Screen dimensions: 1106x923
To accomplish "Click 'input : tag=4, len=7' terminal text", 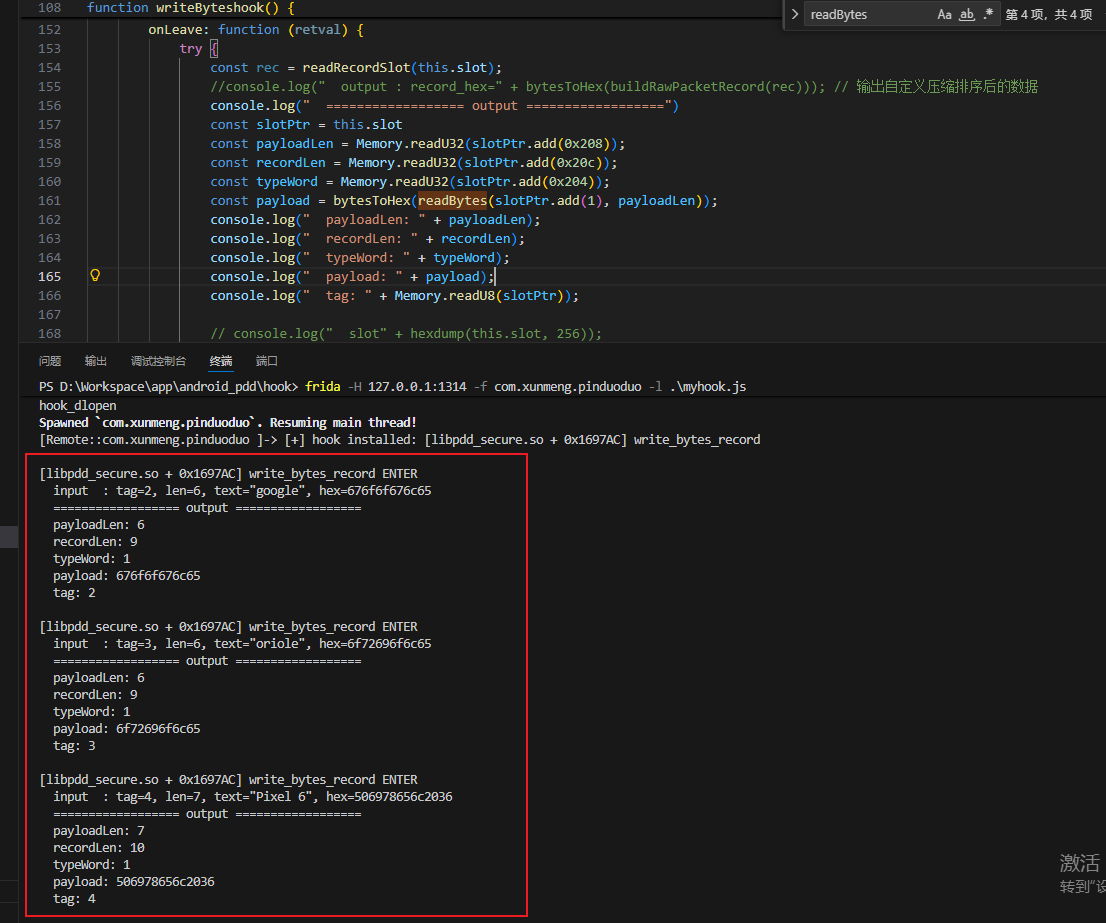I will (x=130, y=797).
